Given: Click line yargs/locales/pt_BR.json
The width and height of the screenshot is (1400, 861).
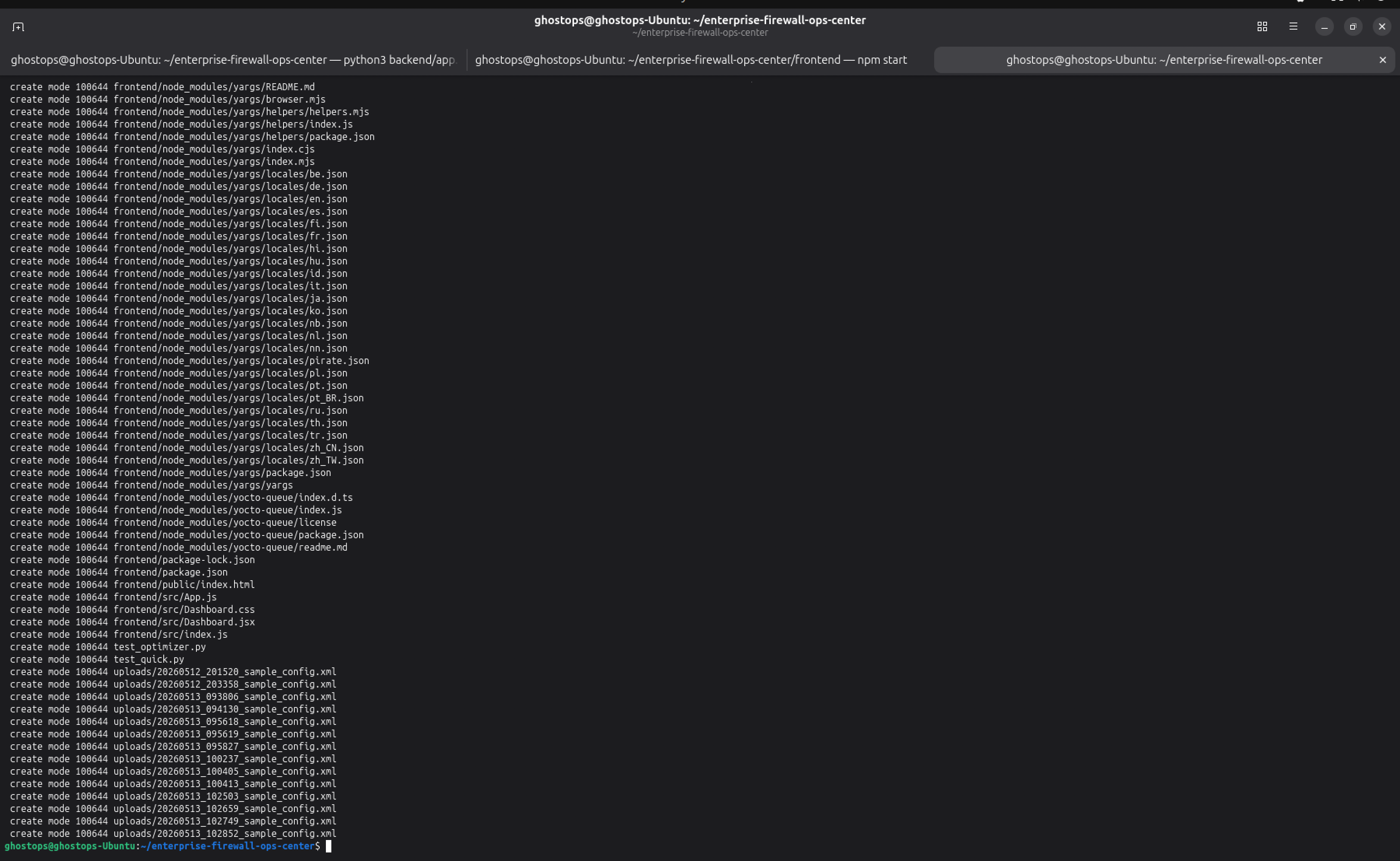Looking at the screenshot, I should [x=187, y=398].
